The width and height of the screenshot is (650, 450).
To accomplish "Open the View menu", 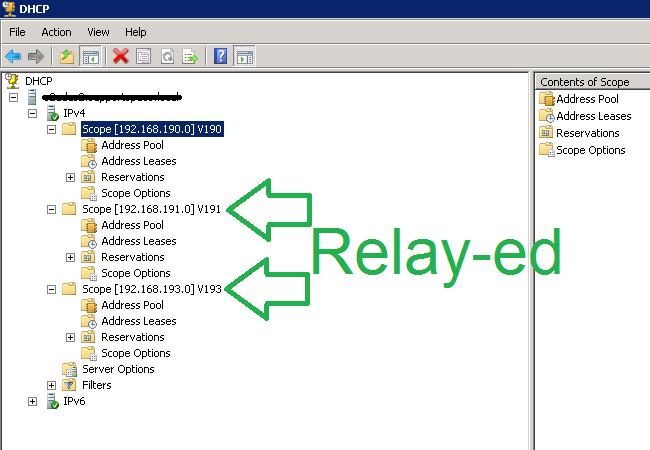I will coord(98,32).
